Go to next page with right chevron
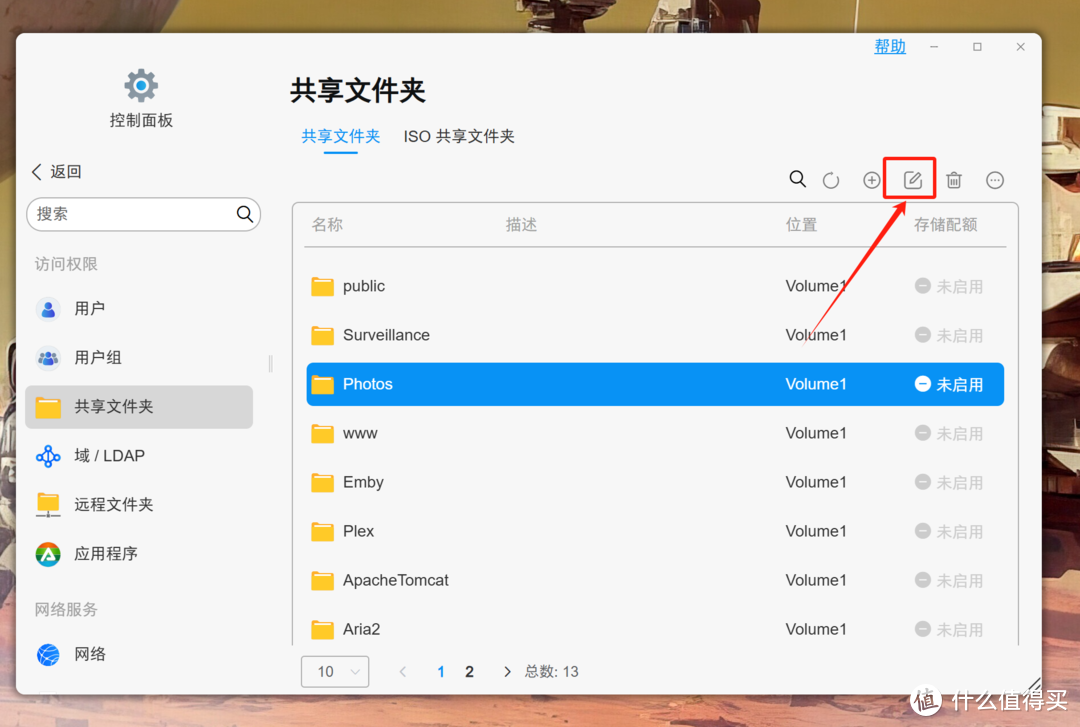Screen dimensions: 1080x727 click(507, 672)
